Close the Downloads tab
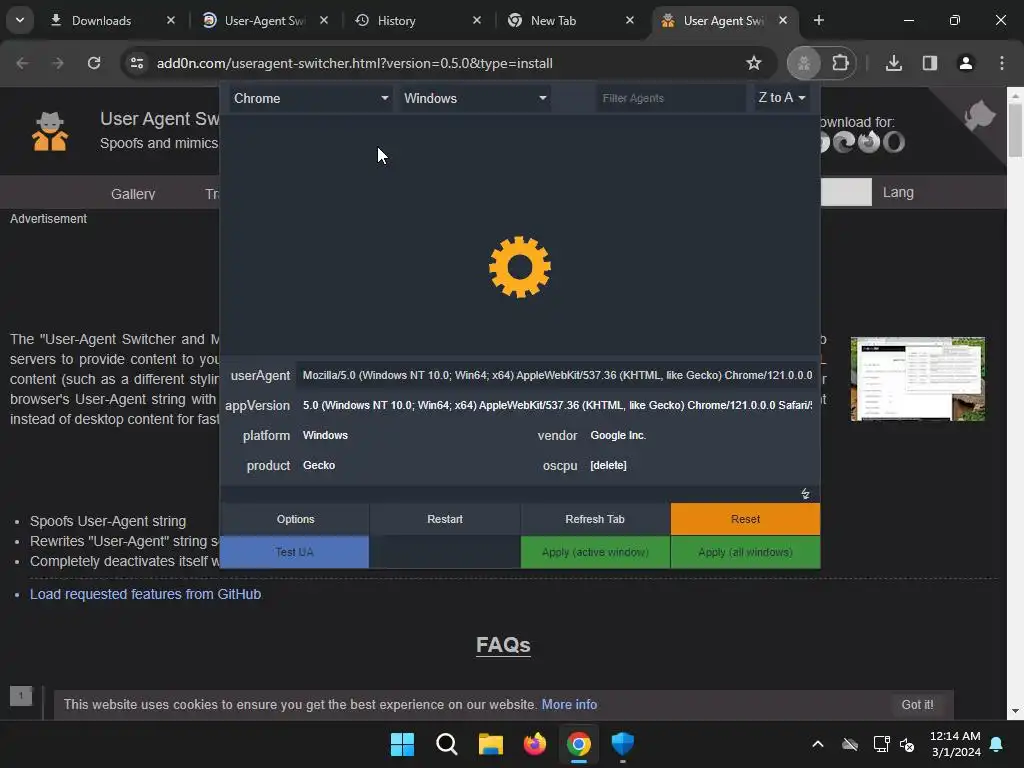 tap(170, 20)
